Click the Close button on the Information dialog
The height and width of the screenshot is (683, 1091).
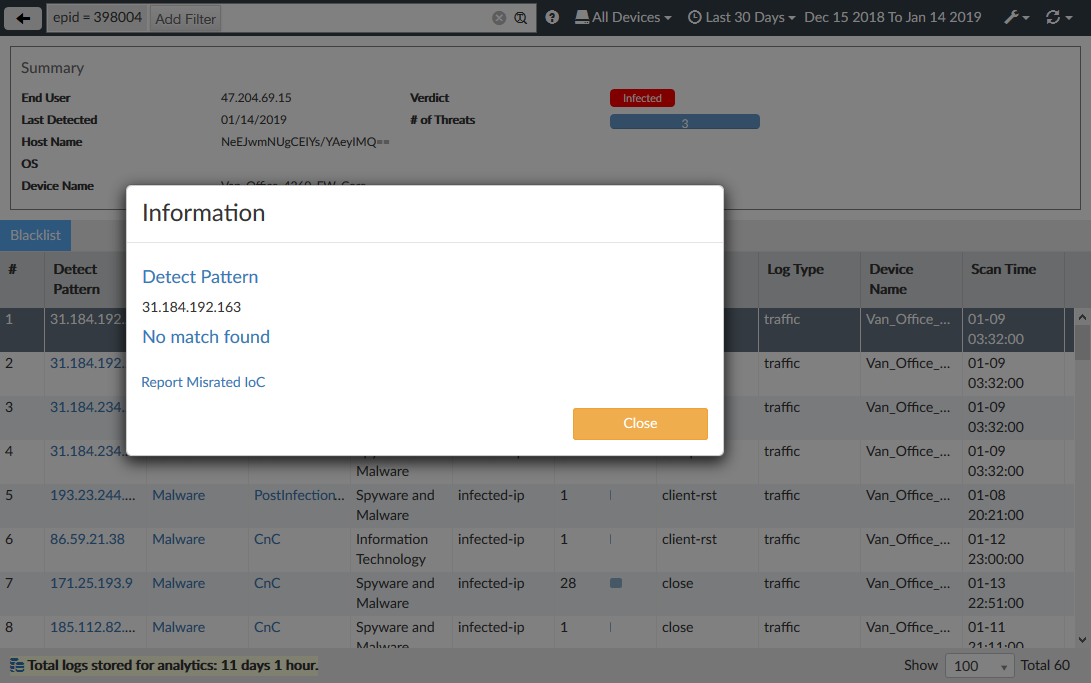640,423
